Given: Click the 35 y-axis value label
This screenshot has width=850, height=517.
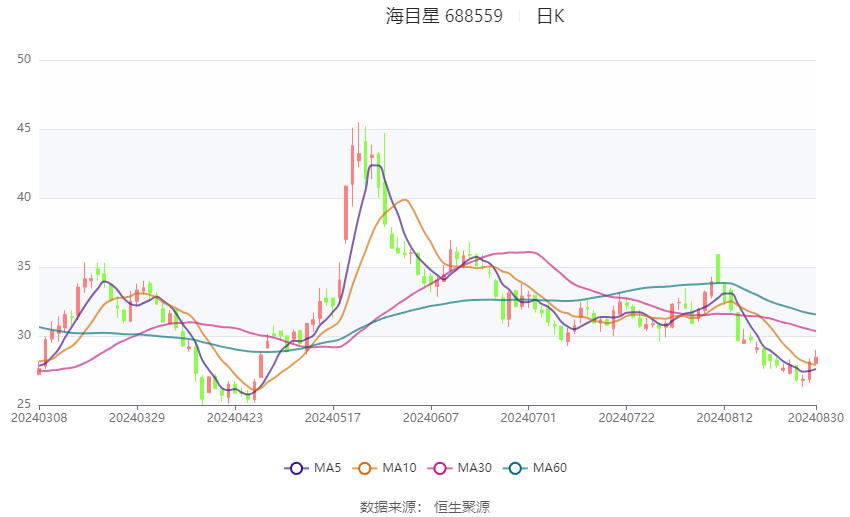Looking at the screenshot, I should click(x=24, y=266).
